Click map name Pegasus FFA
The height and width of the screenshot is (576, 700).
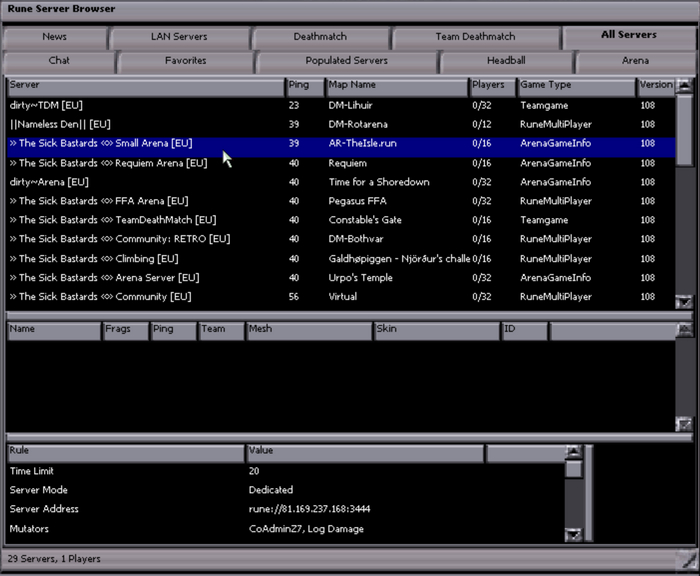click(x=358, y=201)
